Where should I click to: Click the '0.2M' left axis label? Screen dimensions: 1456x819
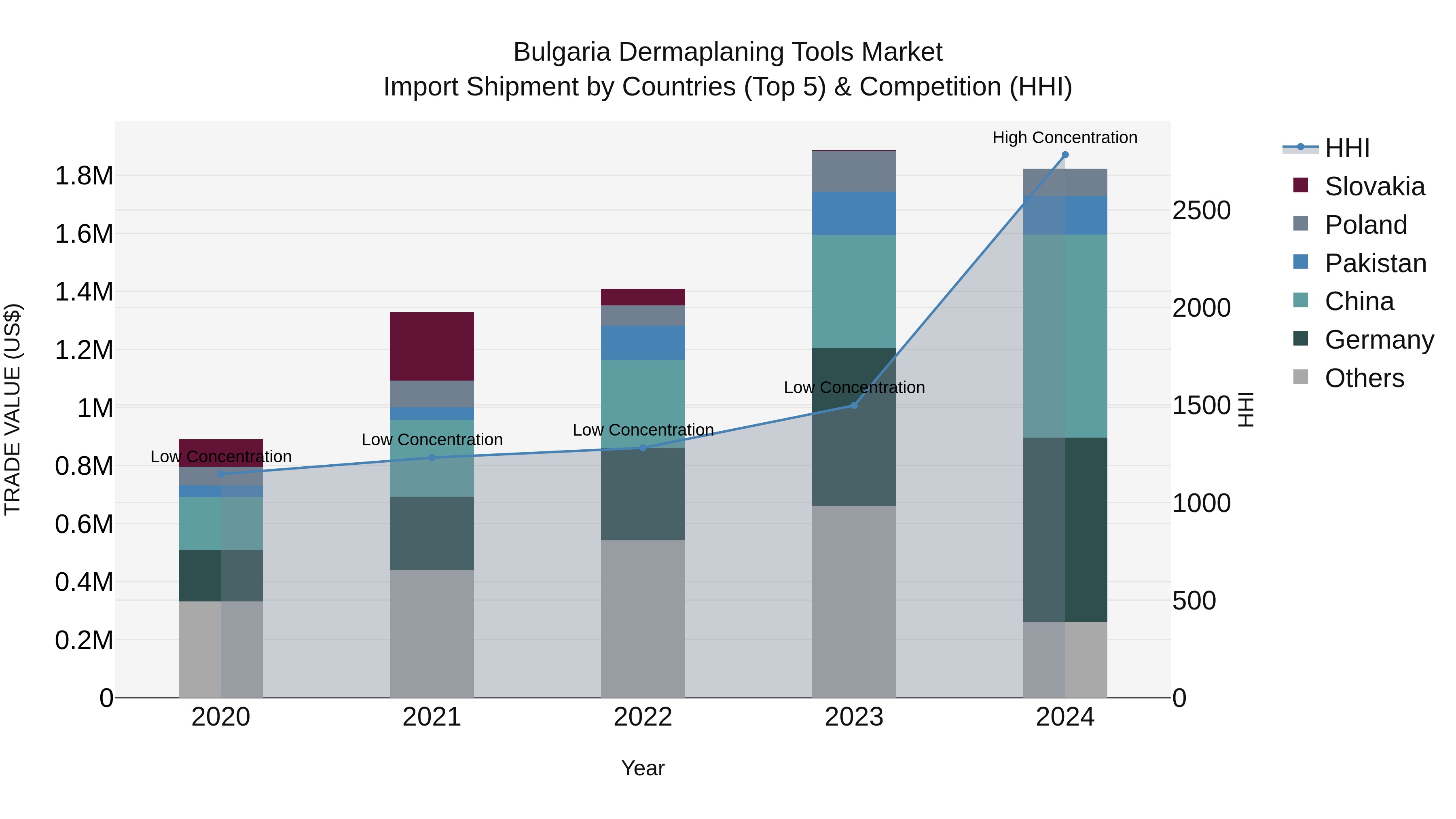(x=84, y=640)
